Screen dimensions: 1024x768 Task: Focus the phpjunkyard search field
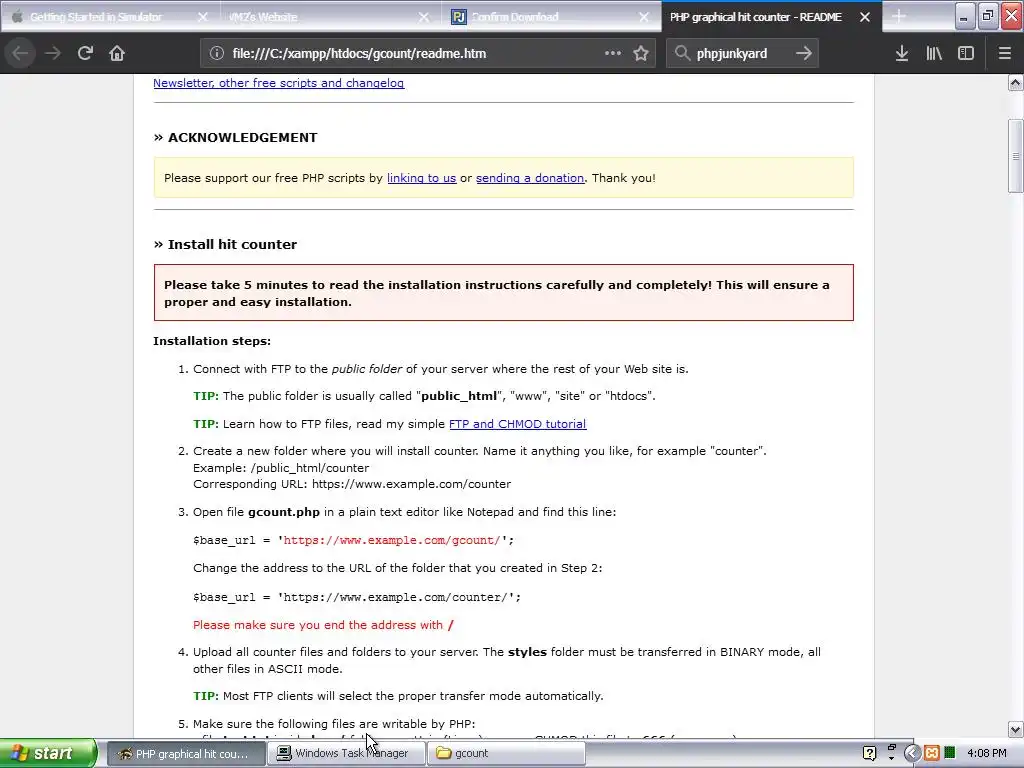742,54
